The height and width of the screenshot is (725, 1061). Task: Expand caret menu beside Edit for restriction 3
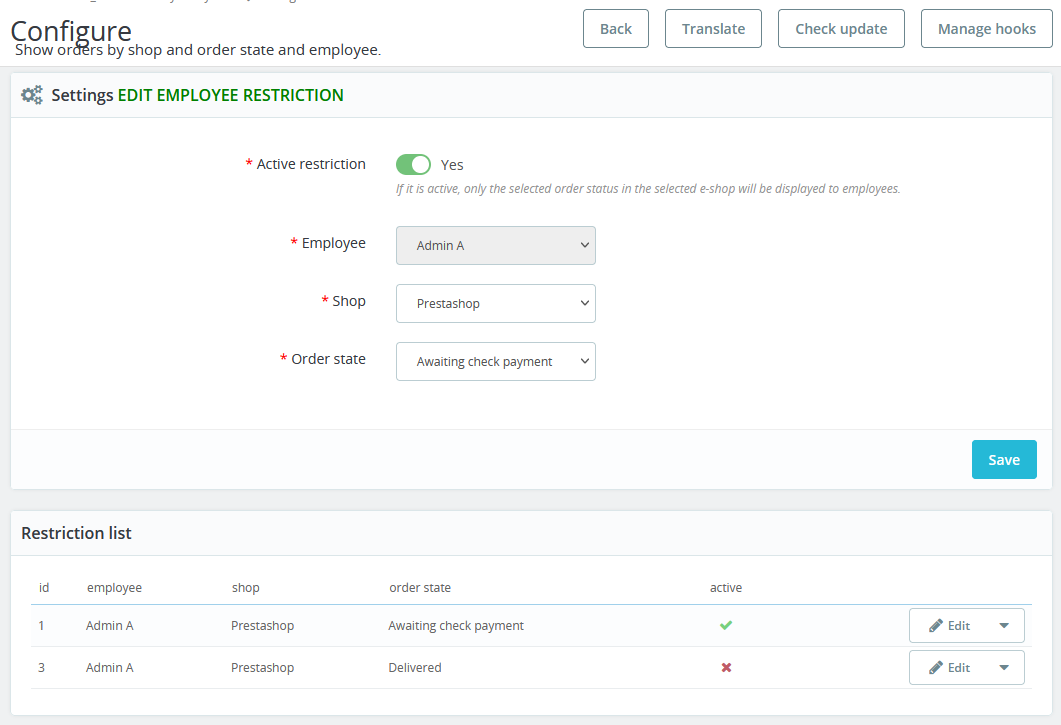[1004, 668]
